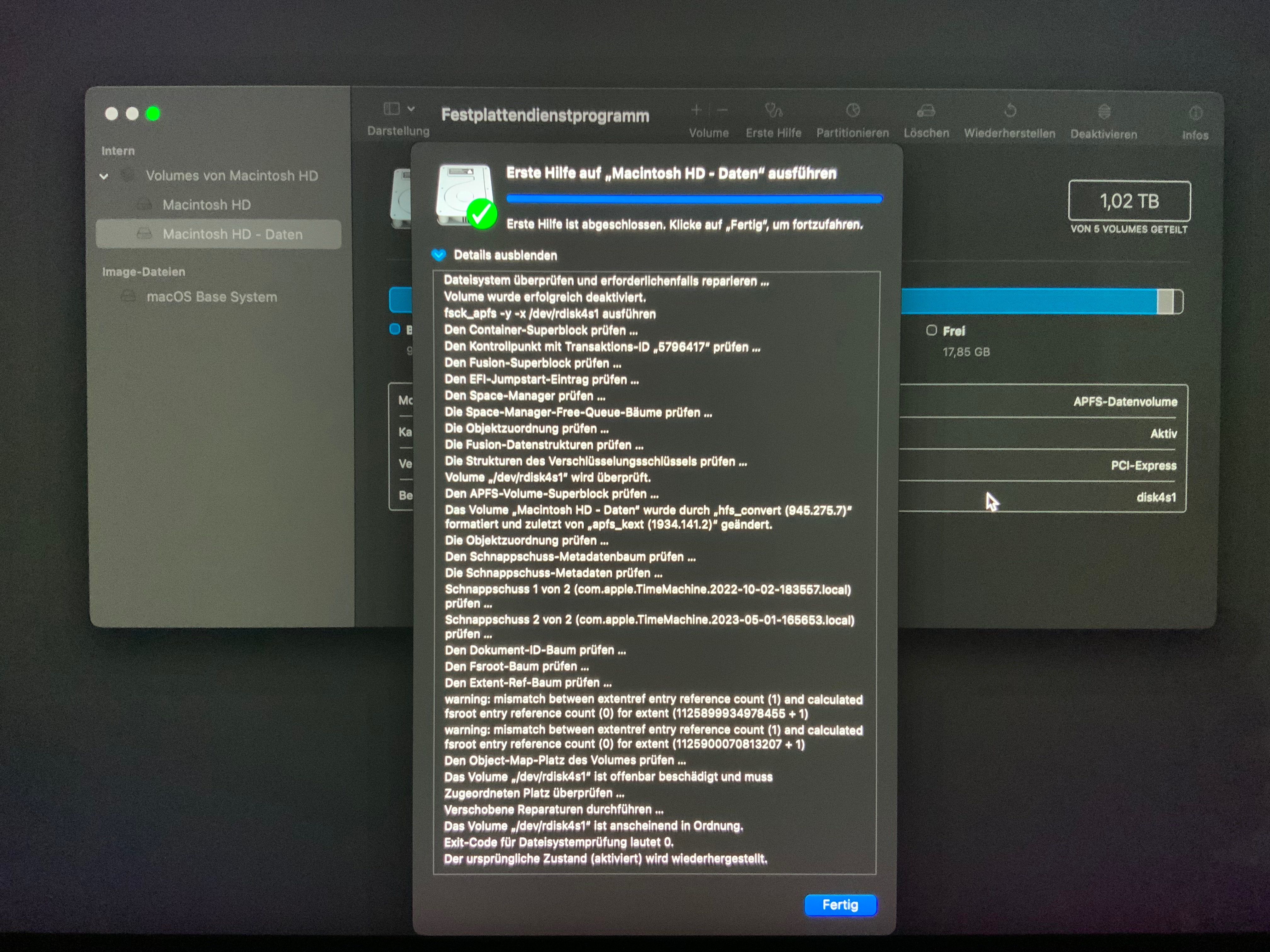Image resolution: width=1270 pixels, height=952 pixels.
Task: Select Macintosh HD in sidebar
Action: 207,205
